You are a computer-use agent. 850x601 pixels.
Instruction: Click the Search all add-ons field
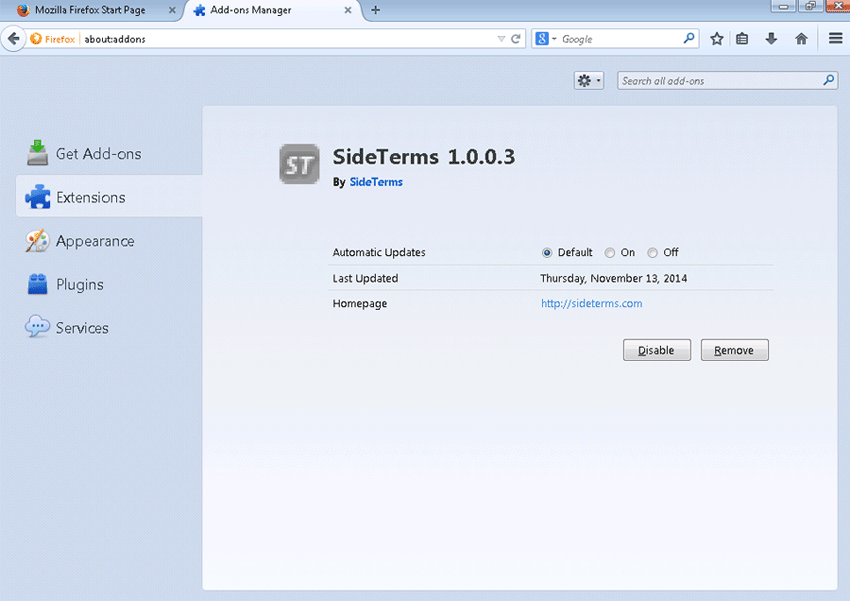[x=718, y=81]
